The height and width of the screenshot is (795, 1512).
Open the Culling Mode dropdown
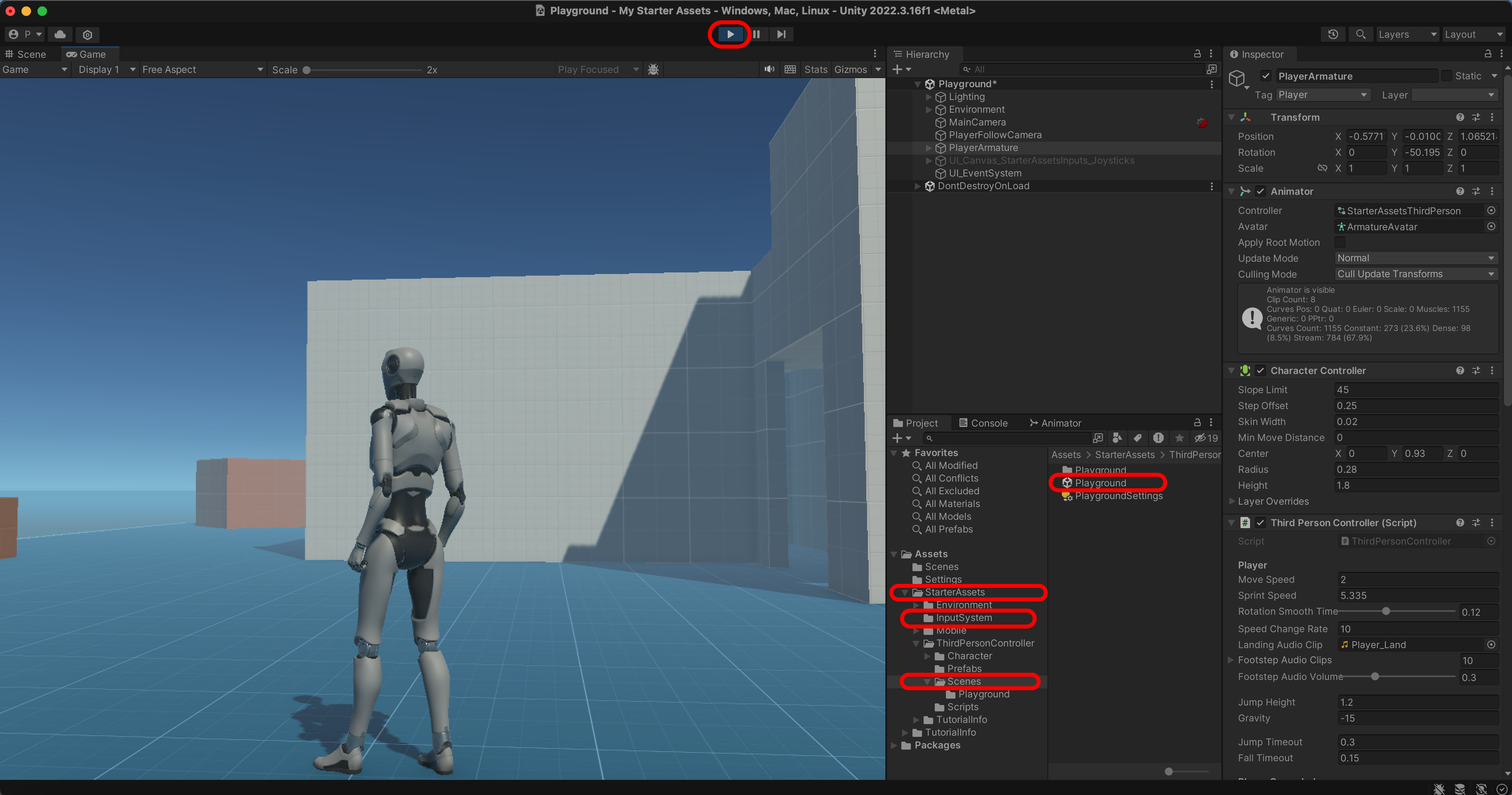pos(1415,274)
